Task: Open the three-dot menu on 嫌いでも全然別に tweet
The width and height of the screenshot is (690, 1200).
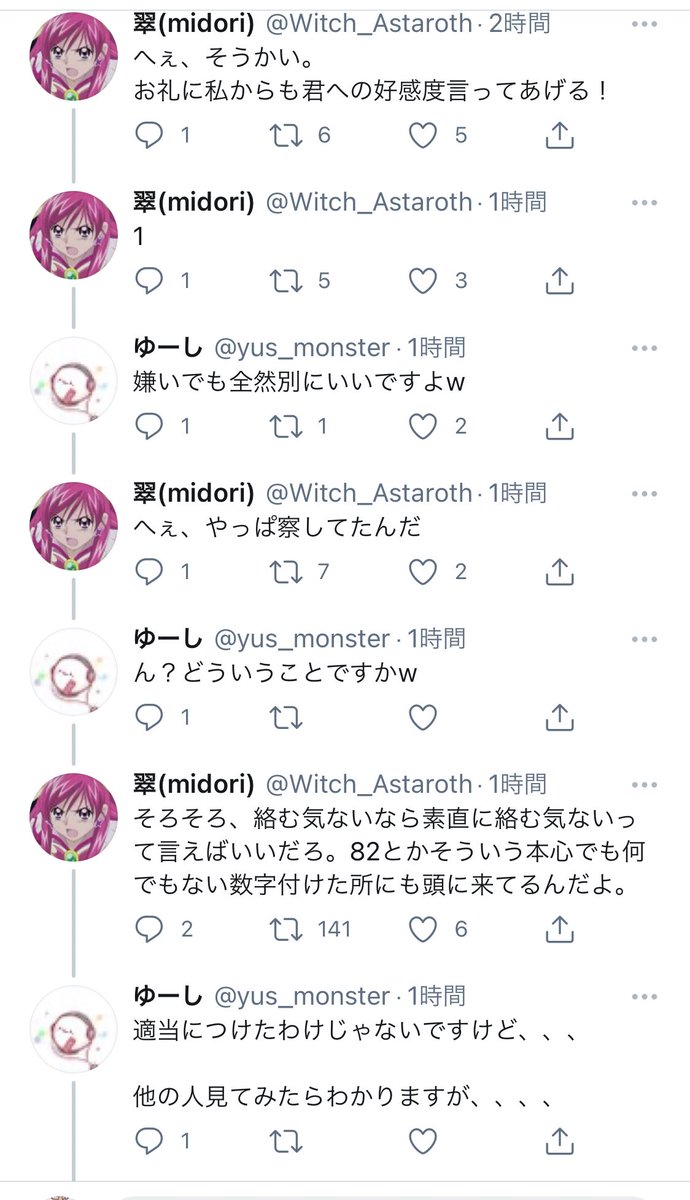Action: (x=644, y=348)
